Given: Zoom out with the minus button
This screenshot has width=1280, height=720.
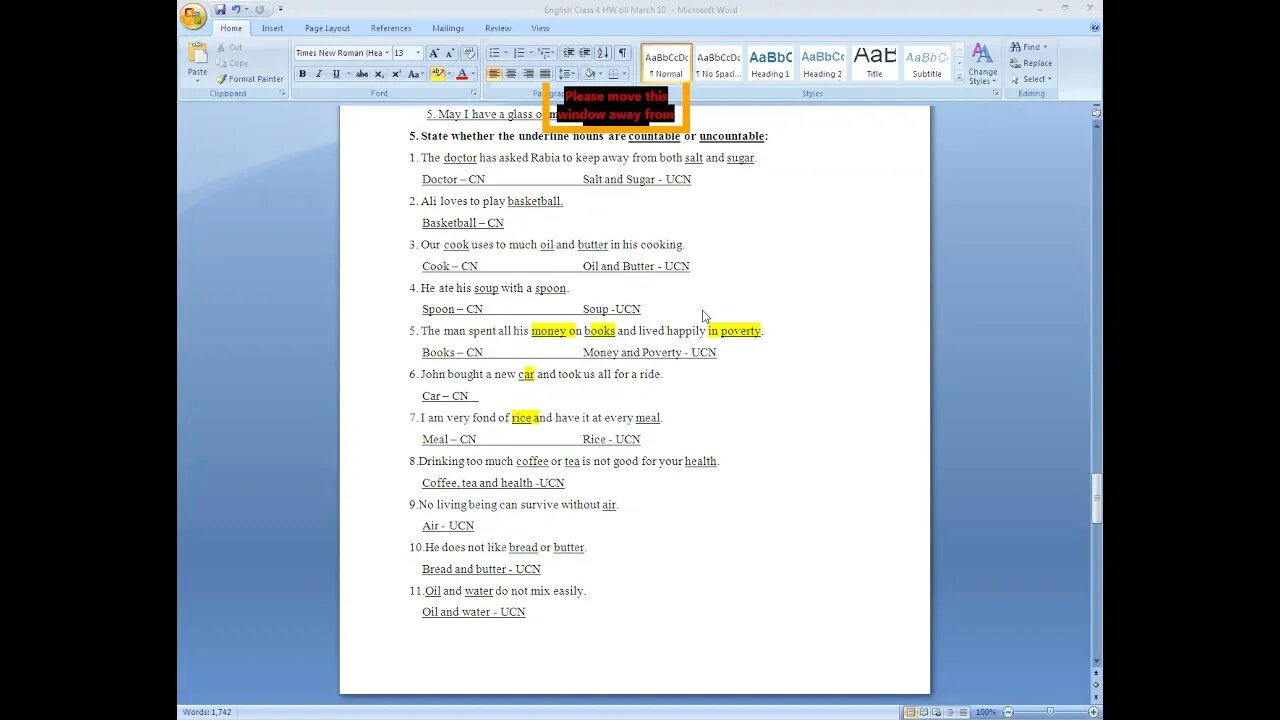Looking at the screenshot, I should [x=1007, y=712].
